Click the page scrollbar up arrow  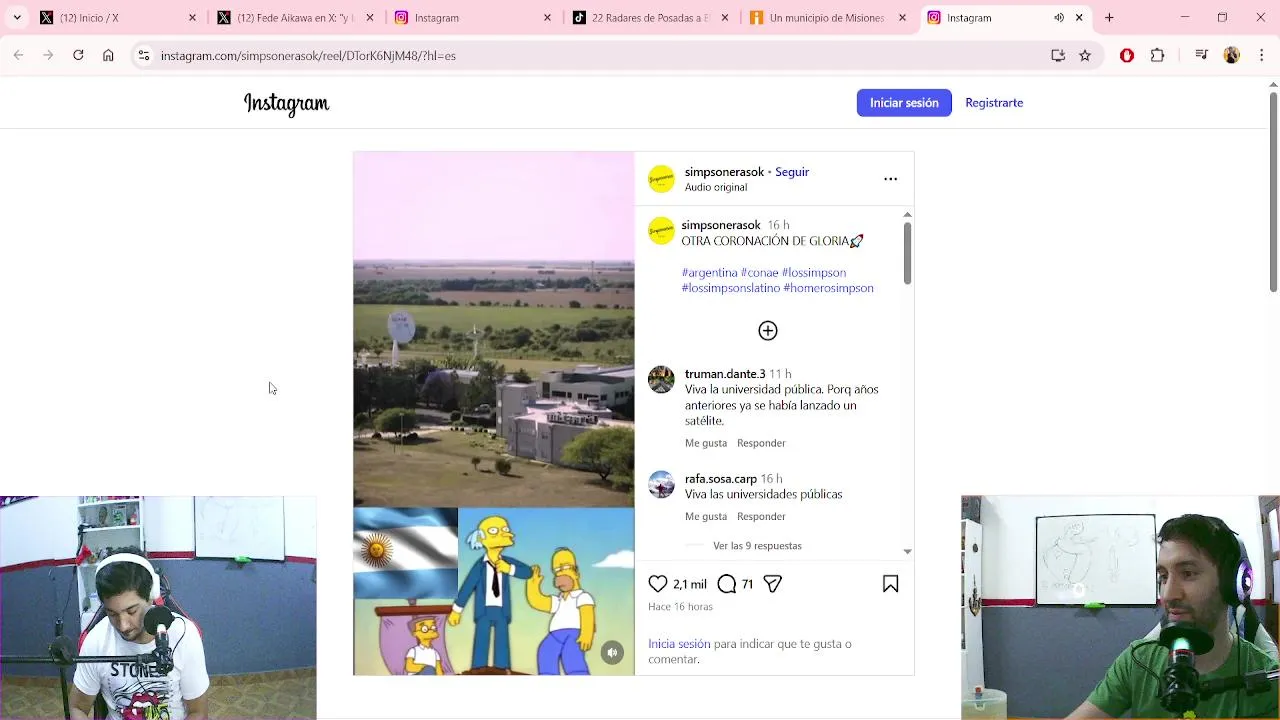1273,84
